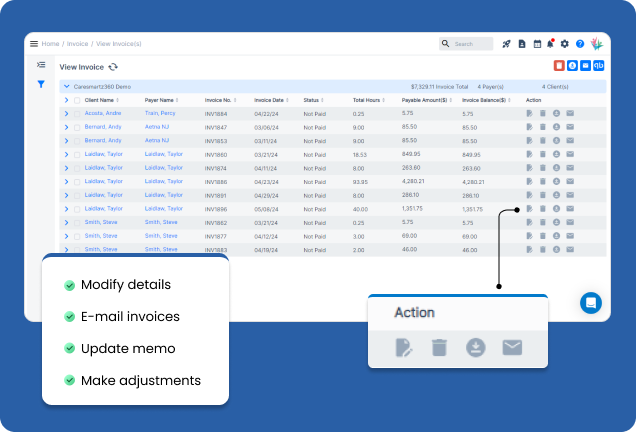The image size is (636, 432).
Task: Click email icon for invoice INV1847
Action: 570,128
